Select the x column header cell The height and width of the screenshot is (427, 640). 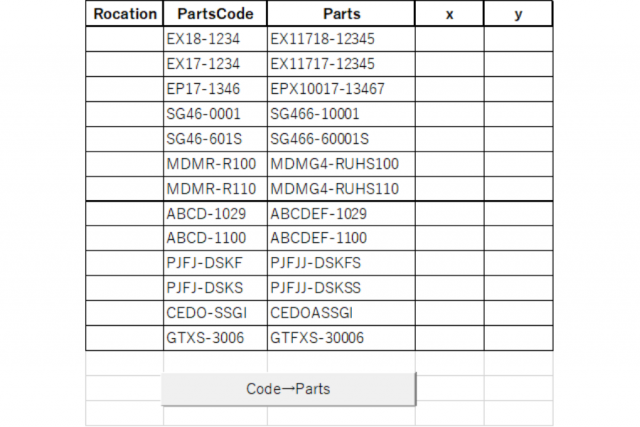[449, 14]
